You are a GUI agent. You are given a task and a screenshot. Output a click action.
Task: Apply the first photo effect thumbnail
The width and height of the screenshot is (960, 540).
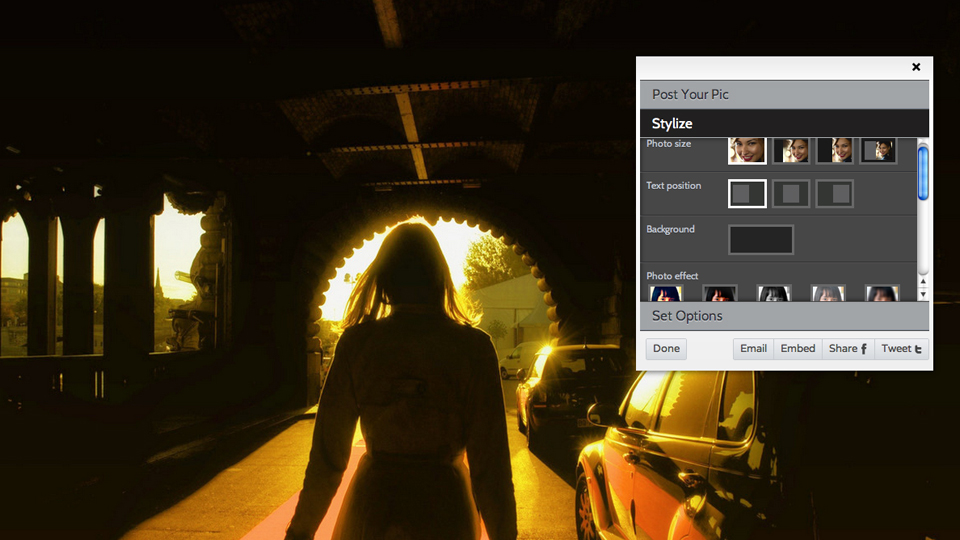click(x=666, y=293)
